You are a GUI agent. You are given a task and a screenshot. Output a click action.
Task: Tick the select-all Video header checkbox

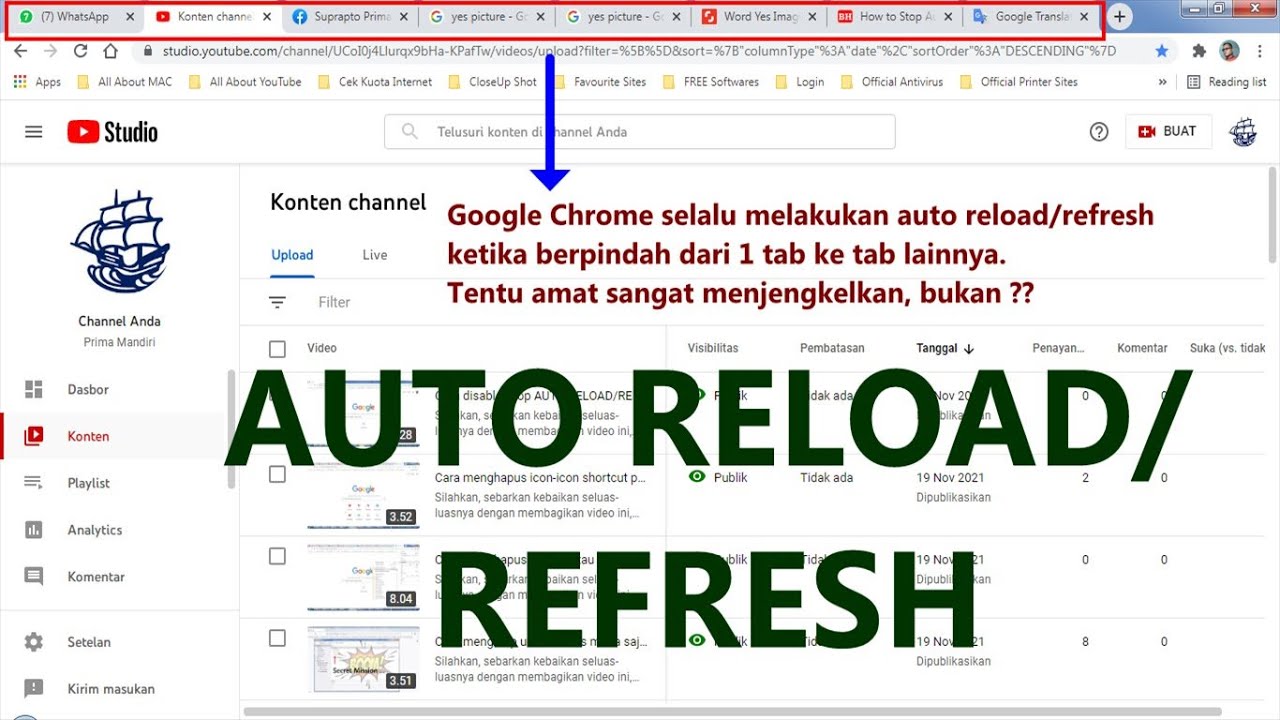(278, 349)
